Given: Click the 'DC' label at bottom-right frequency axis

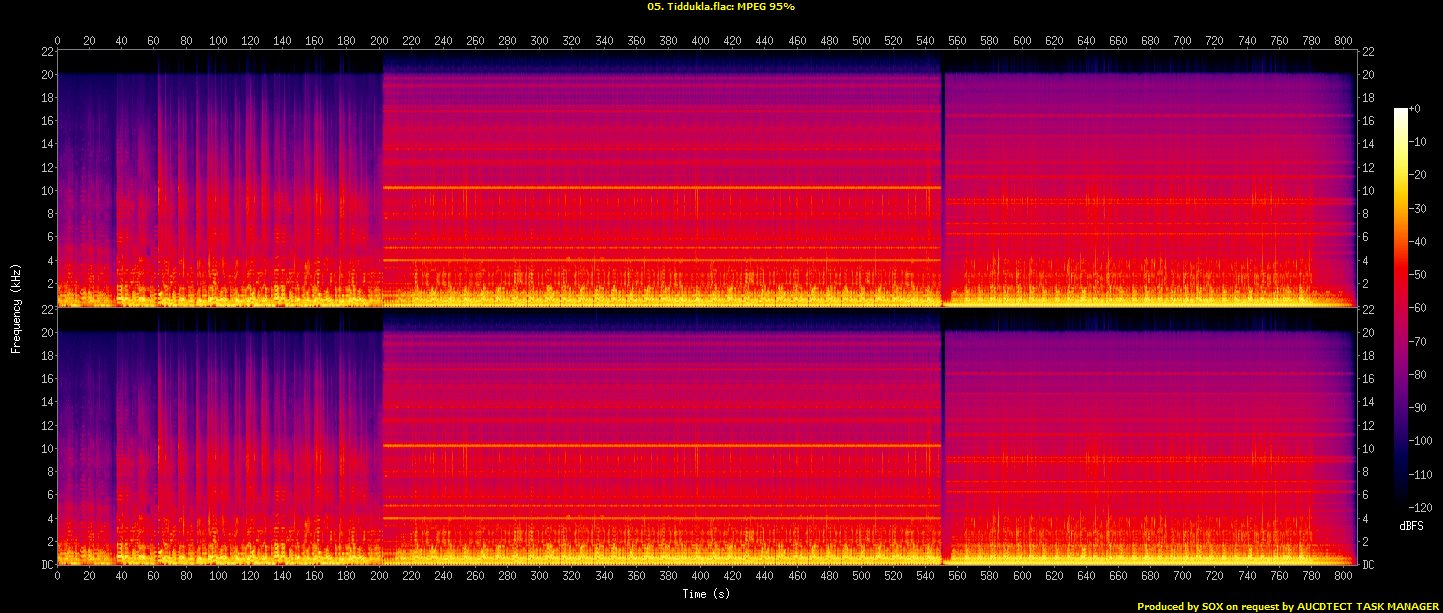Looking at the screenshot, I should click(x=1366, y=565).
